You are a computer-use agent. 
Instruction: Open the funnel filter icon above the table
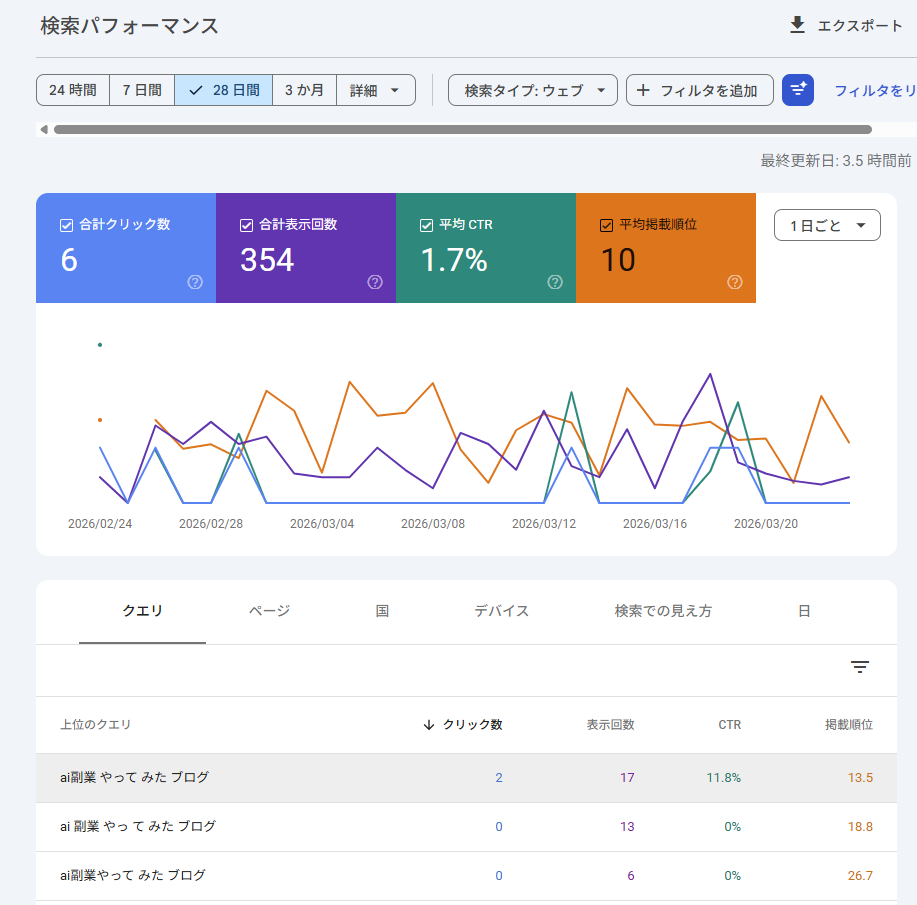(x=860, y=666)
